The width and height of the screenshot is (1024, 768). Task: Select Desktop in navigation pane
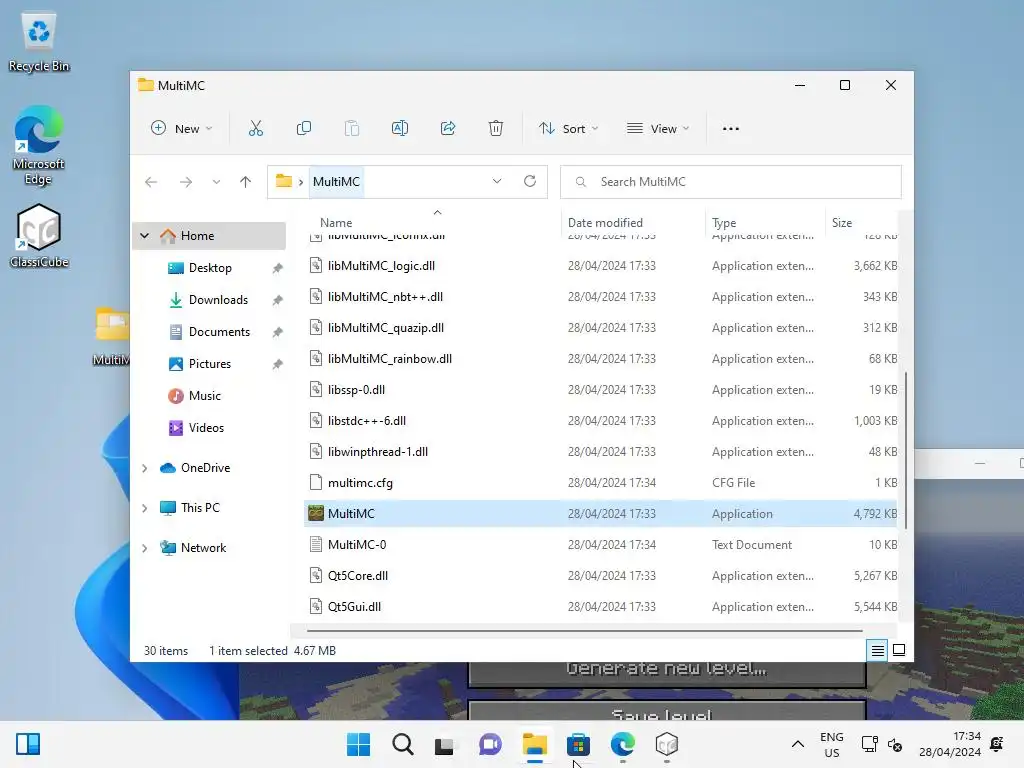tap(209, 268)
